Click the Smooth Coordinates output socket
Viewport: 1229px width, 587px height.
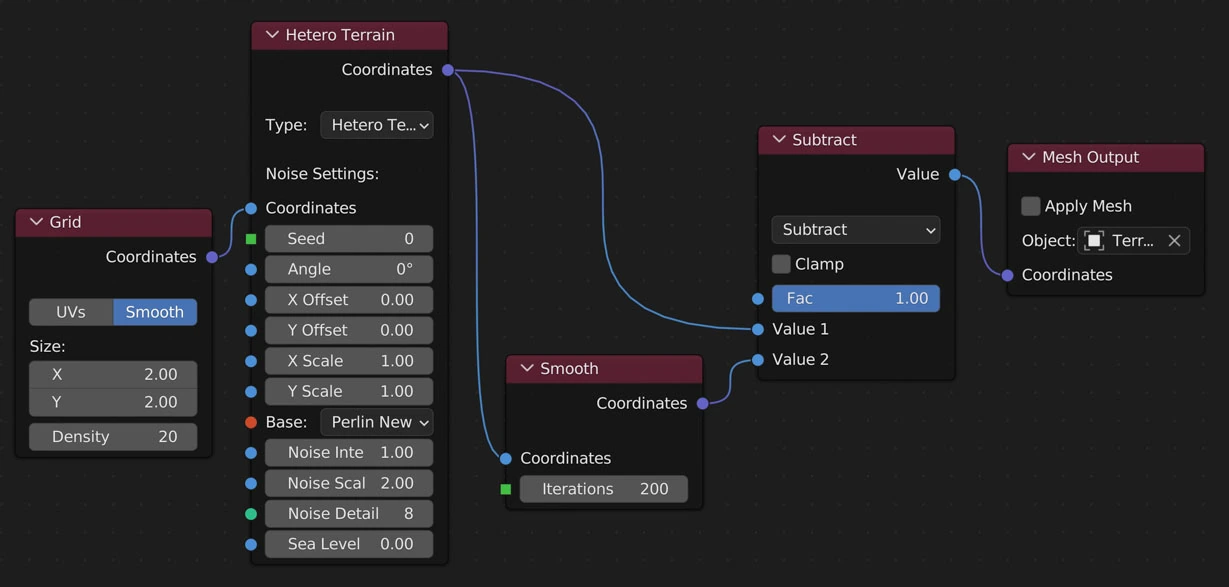click(703, 404)
